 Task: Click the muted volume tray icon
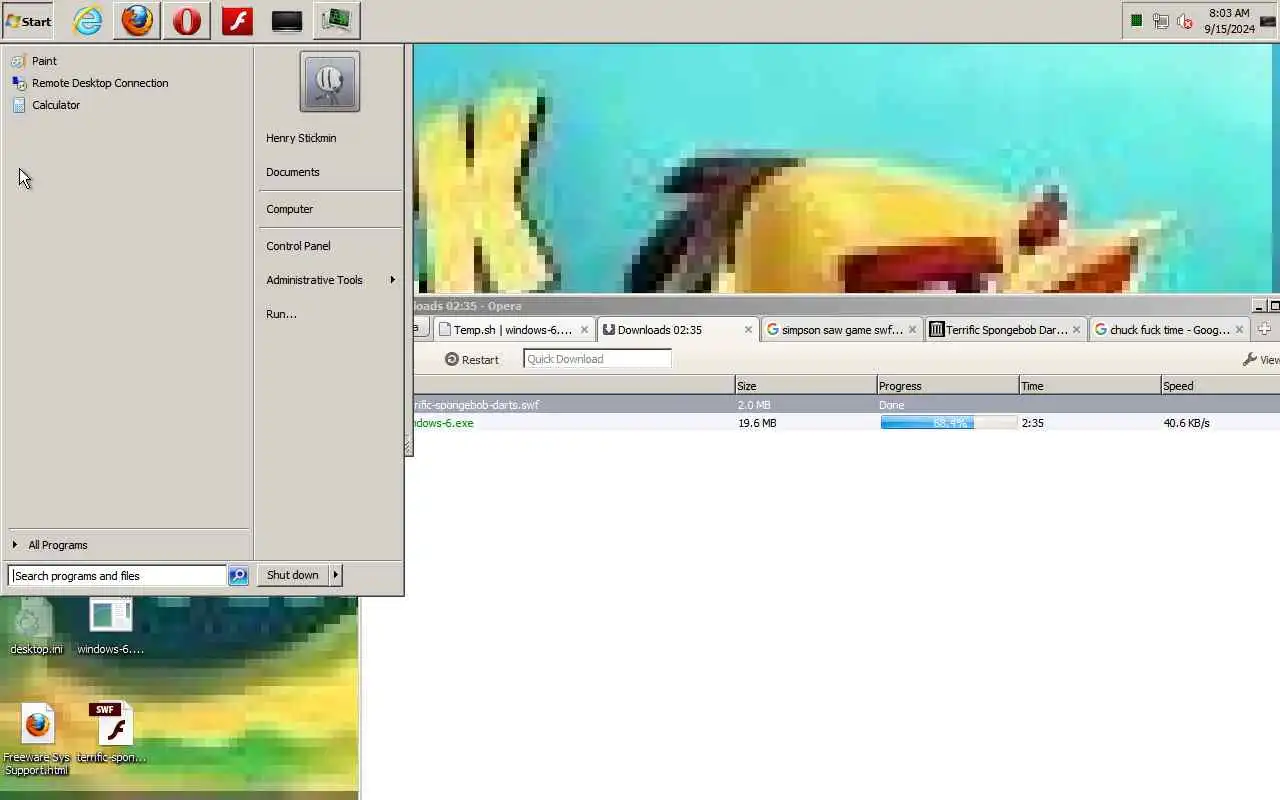[x=1185, y=20]
